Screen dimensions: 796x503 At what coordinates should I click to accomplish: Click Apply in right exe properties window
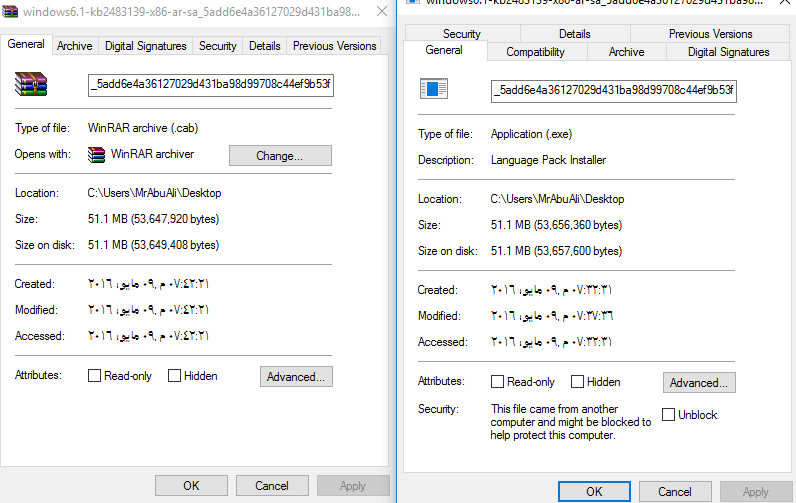pos(756,492)
